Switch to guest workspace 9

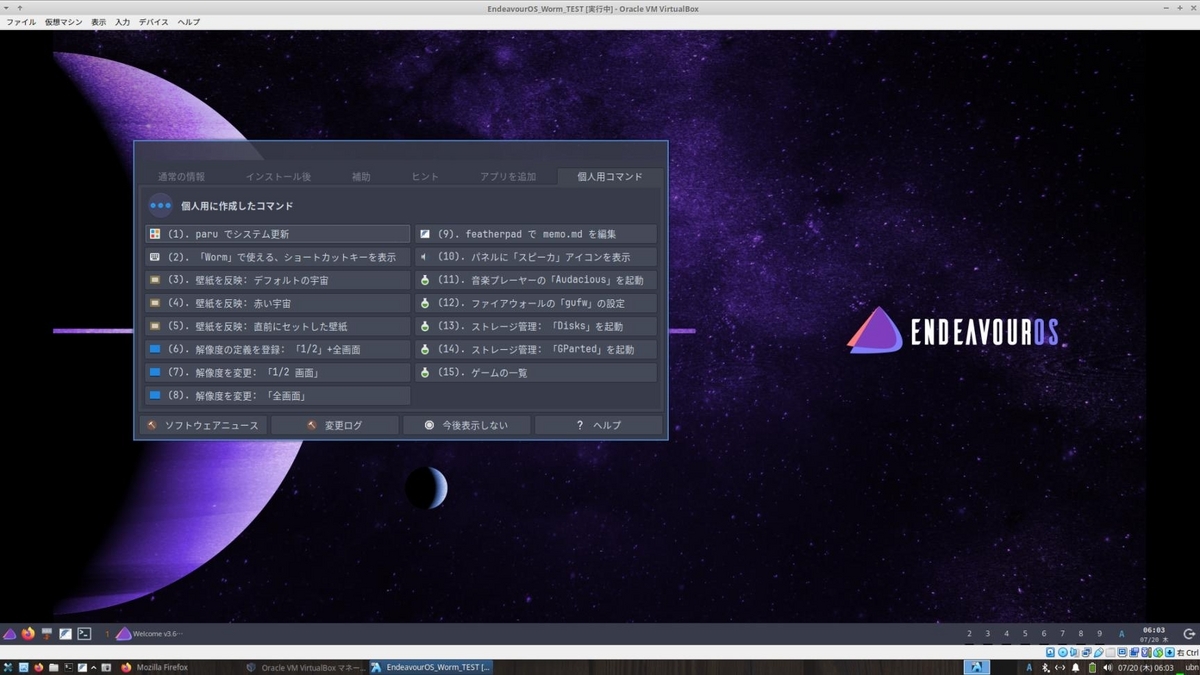point(1099,634)
